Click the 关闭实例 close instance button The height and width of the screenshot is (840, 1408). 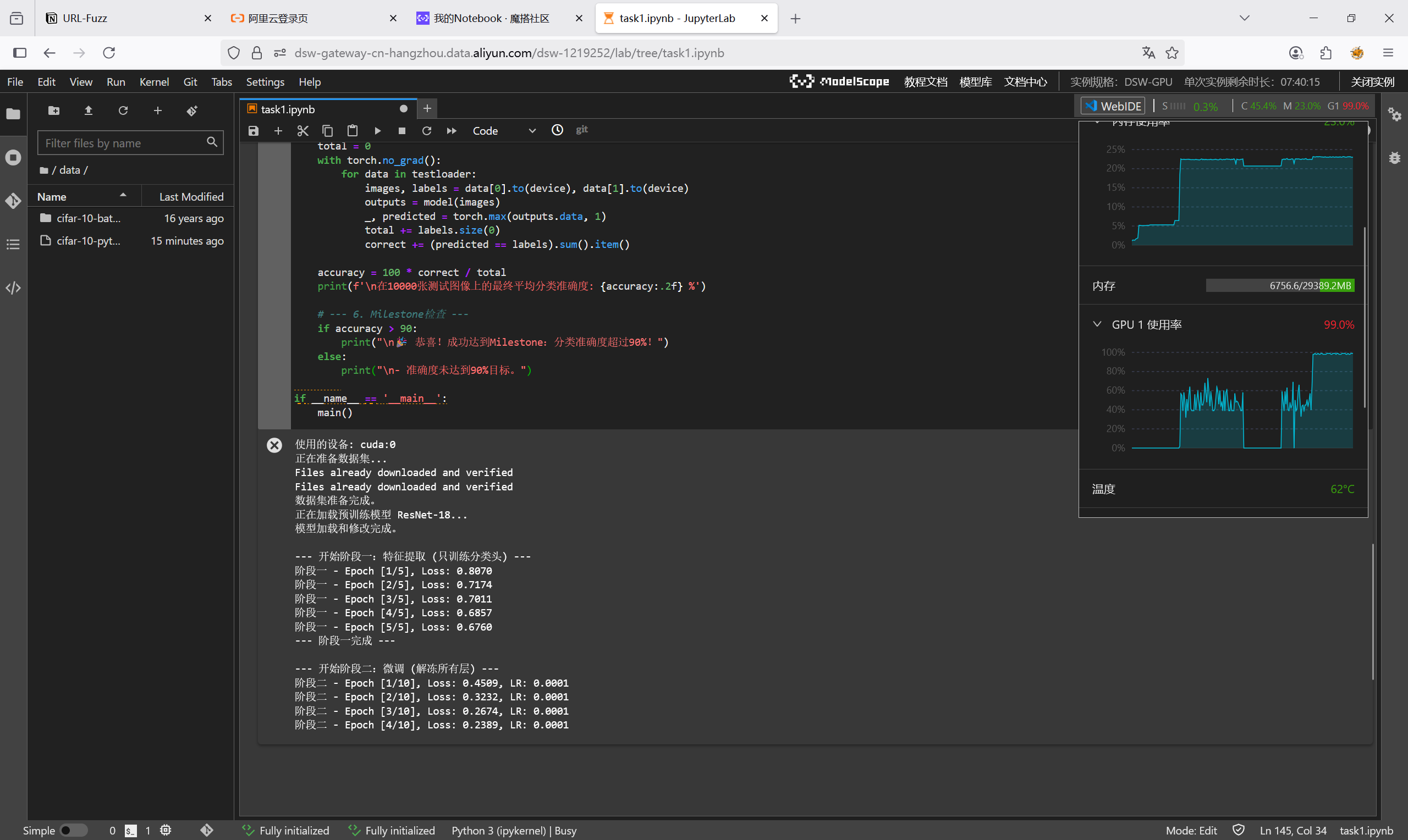pos(1372,81)
